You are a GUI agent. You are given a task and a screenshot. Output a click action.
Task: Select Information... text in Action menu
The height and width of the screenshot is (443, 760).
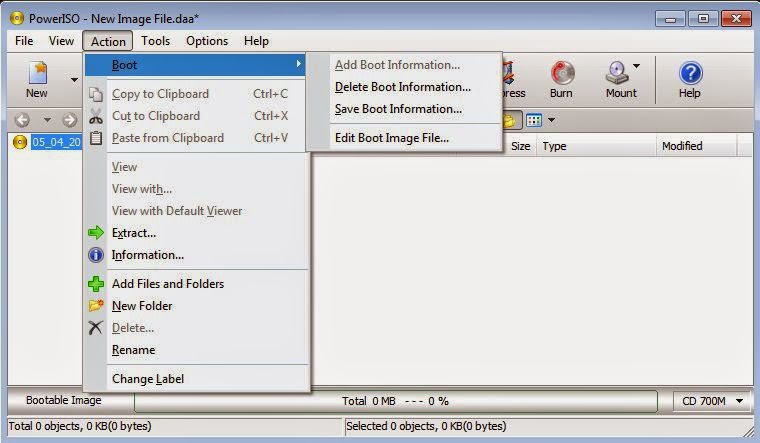148,255
